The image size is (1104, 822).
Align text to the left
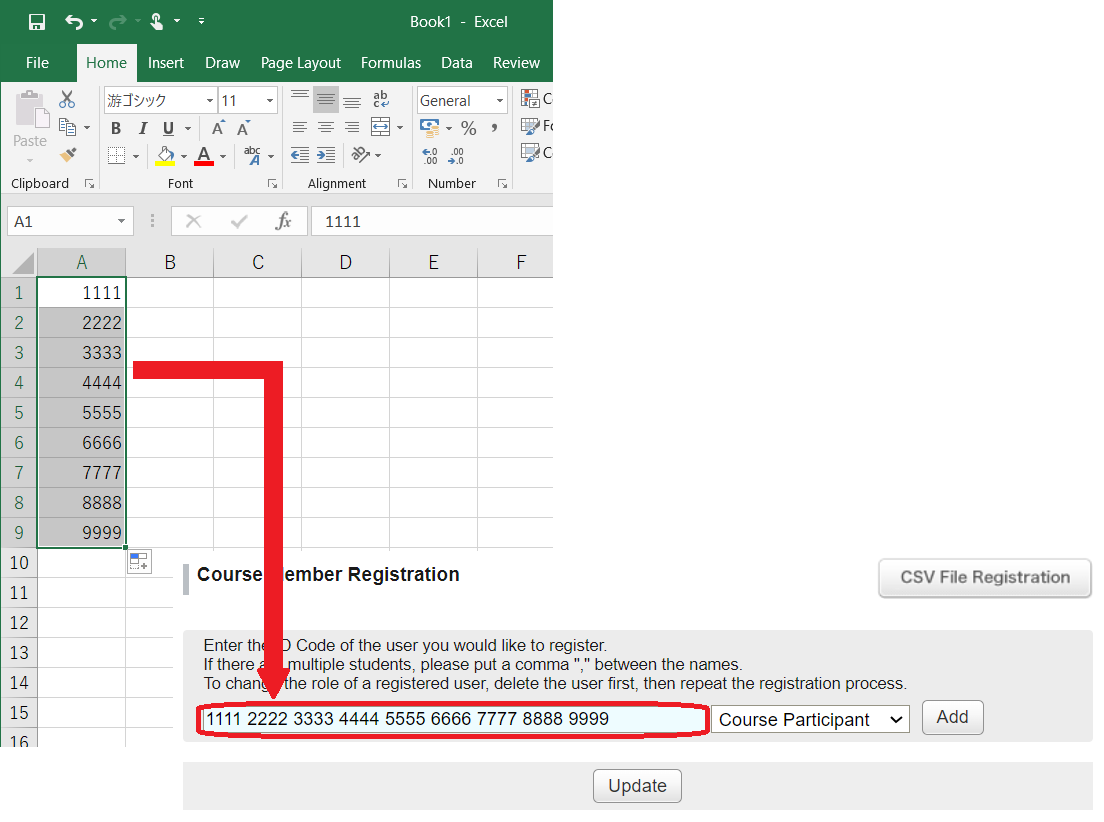[300, 127]
